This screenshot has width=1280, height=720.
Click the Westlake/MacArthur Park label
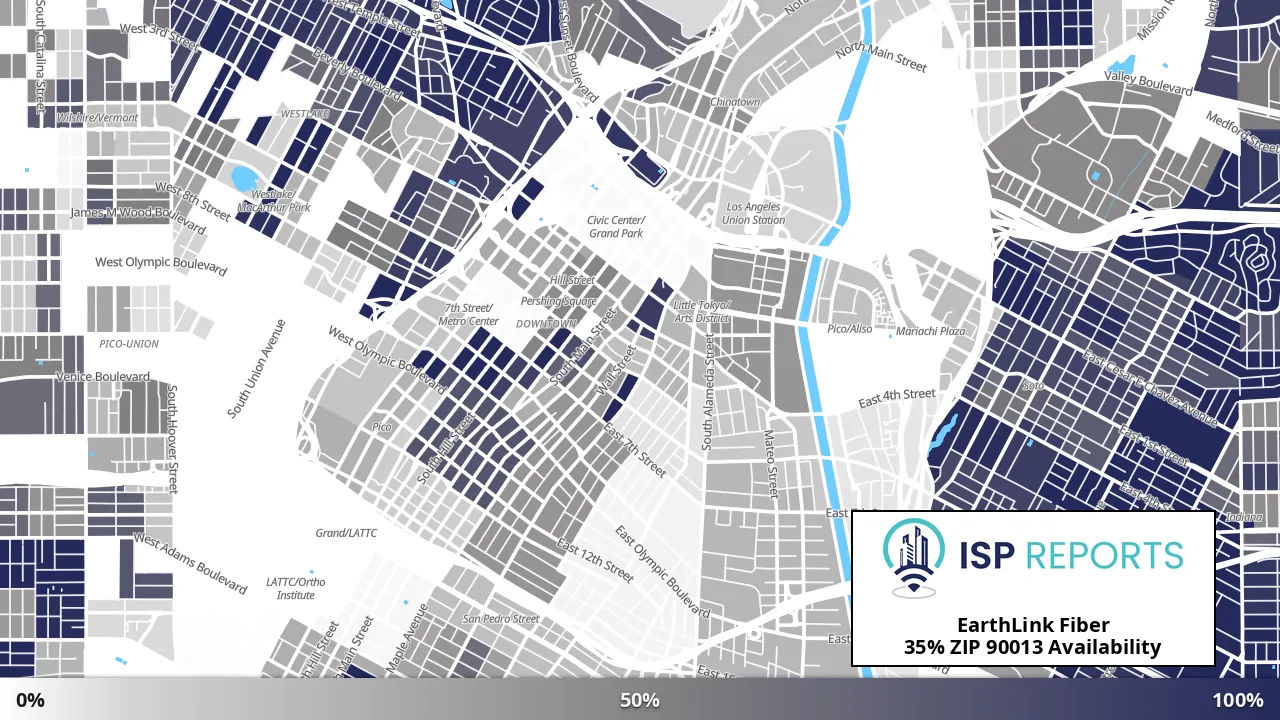click(x=274, y=200)
